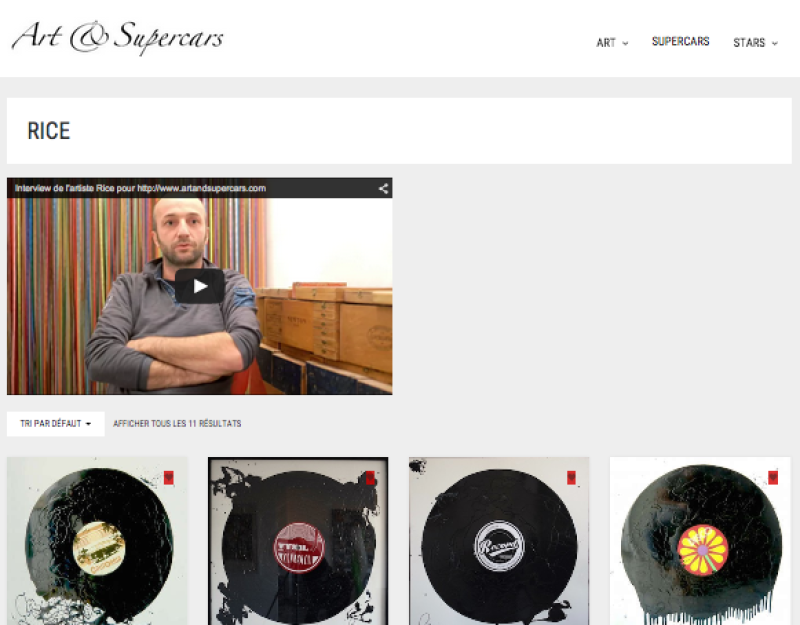The image size is (800, 625).
Task: Click the RICE page heading
Action: (x=48, y=131)
